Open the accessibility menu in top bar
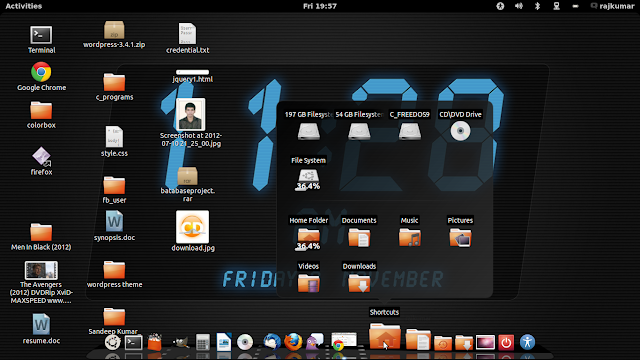Image resolution: width=640 pixels, height=360 pixels. point(500,6)
